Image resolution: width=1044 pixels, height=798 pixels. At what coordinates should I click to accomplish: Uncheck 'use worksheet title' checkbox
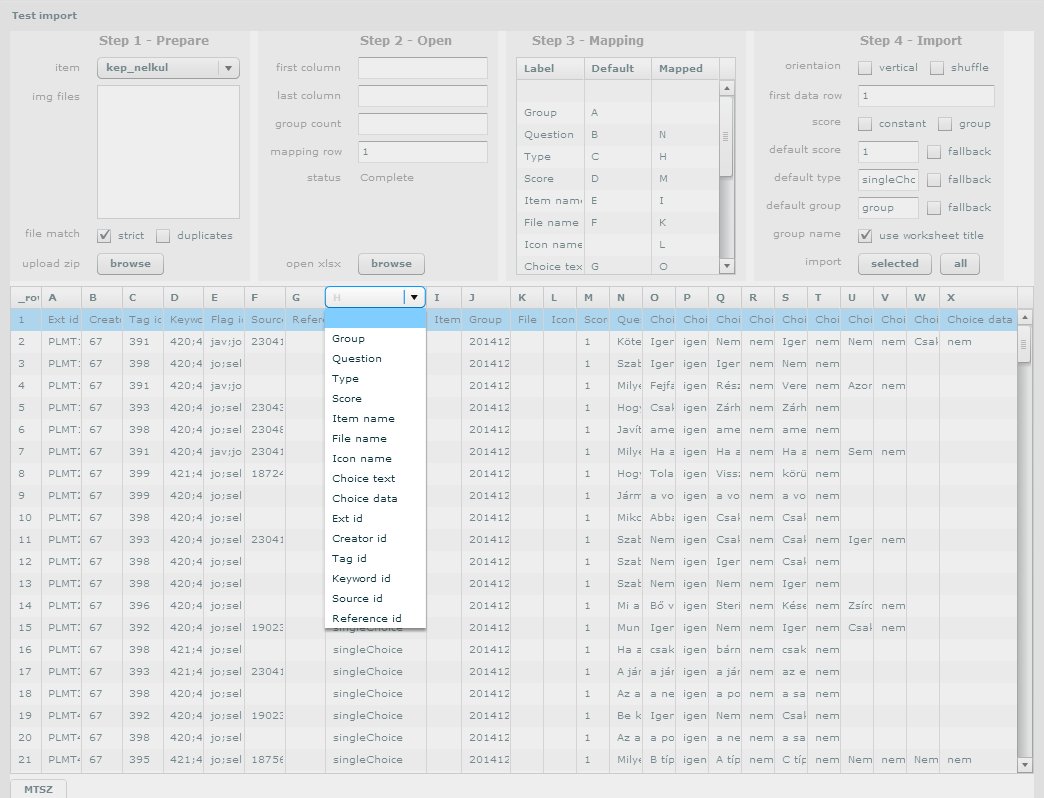click(865, 236)
